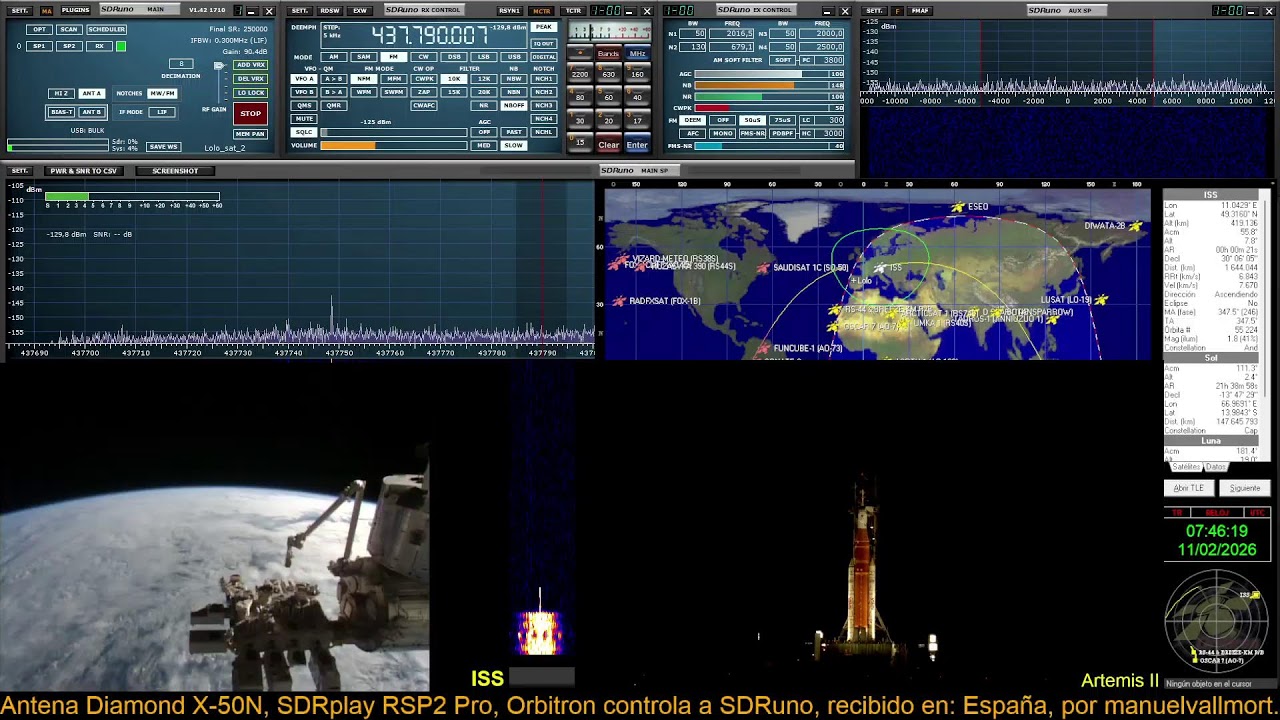Select VFO B
Image resolution: width=1280 pixels, height=720 pixels.
304,92
